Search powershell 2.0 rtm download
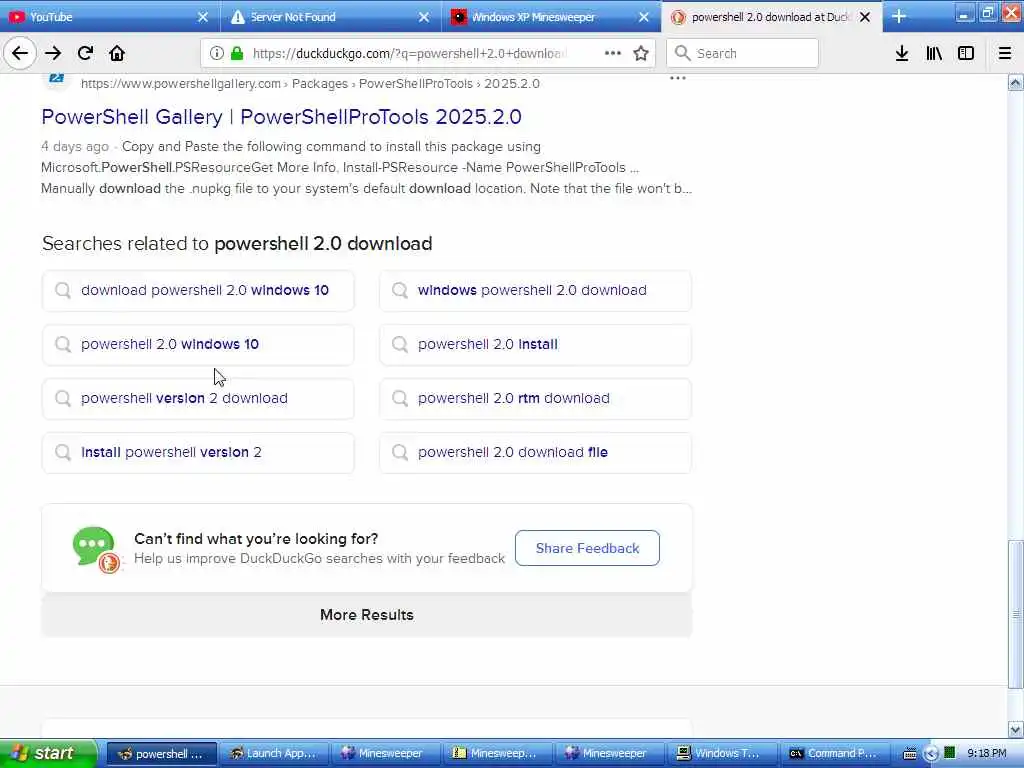 pyautogui.click(x=535, y=398)
